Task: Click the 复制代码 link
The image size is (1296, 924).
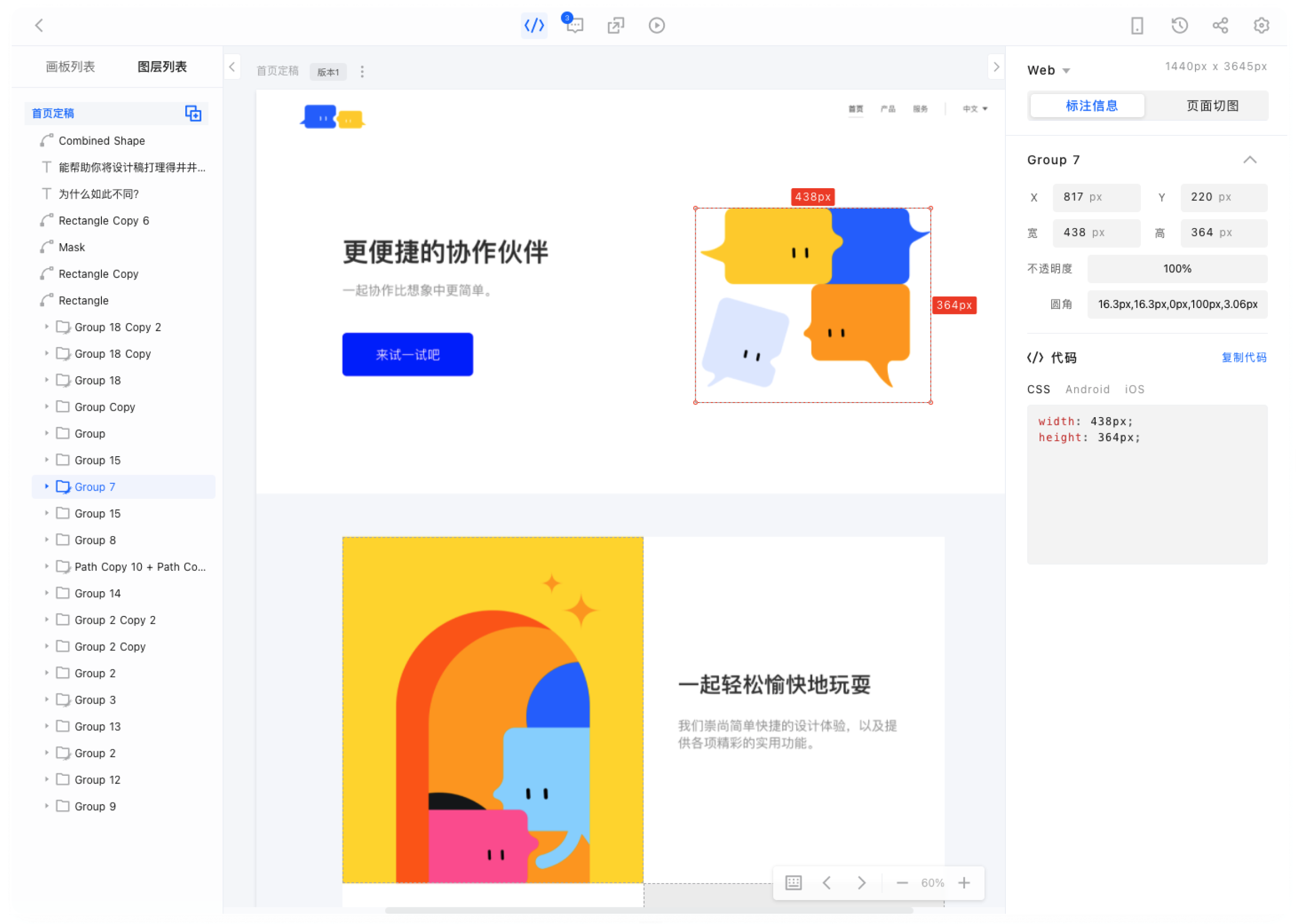Action: click(x=1244, y=357)
